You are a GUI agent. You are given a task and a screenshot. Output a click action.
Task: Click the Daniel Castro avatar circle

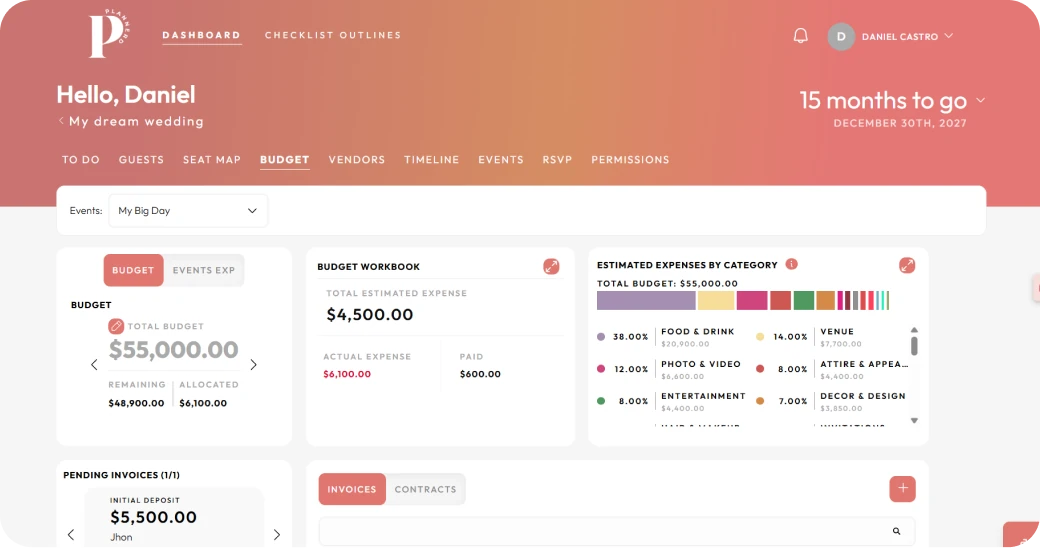(841, 36)
